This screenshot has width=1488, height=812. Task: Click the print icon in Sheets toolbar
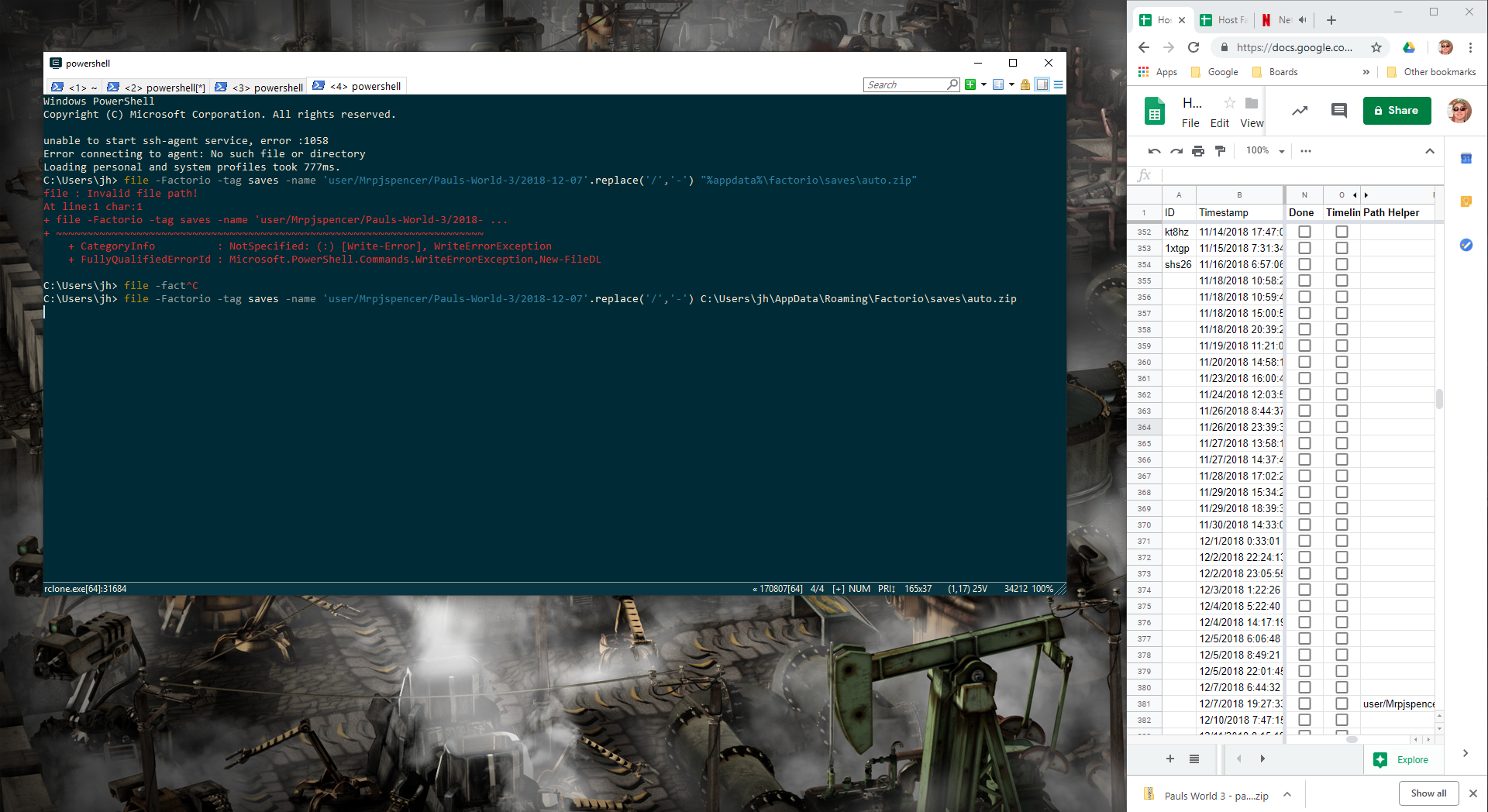point(1198,151)
